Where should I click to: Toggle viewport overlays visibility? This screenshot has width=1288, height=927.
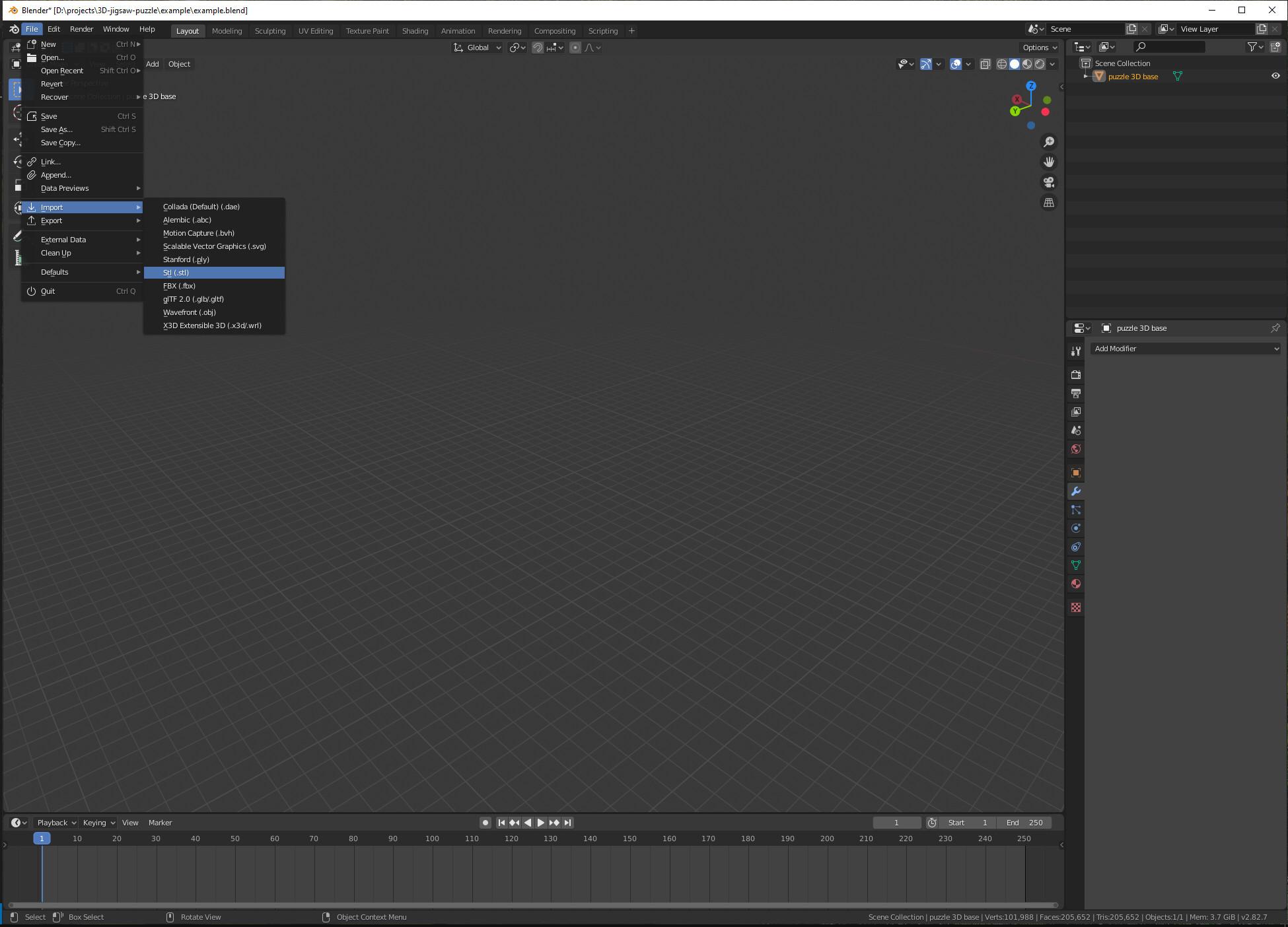click(x=956, y=64)
